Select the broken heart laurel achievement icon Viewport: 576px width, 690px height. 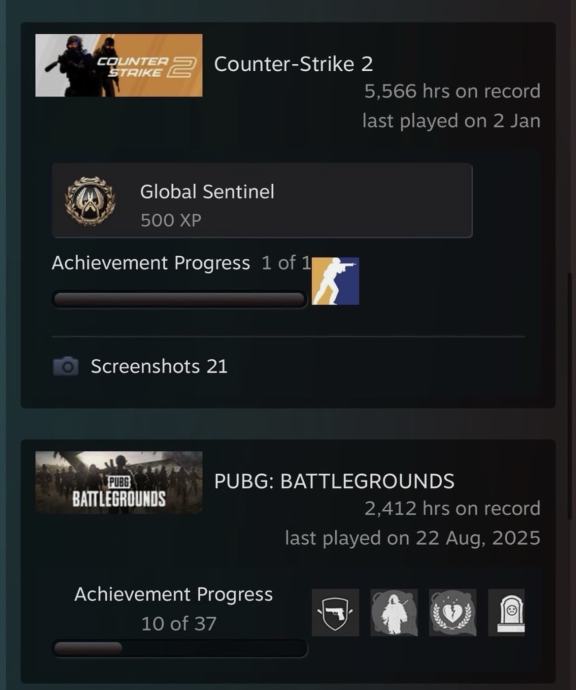(x=452, y=613)
